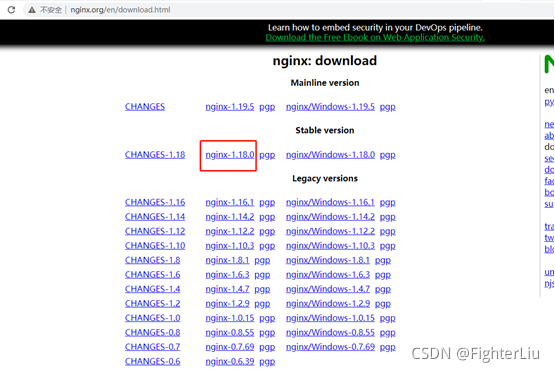Download nginx/Windows-1.8.1

tap(327, 260)
